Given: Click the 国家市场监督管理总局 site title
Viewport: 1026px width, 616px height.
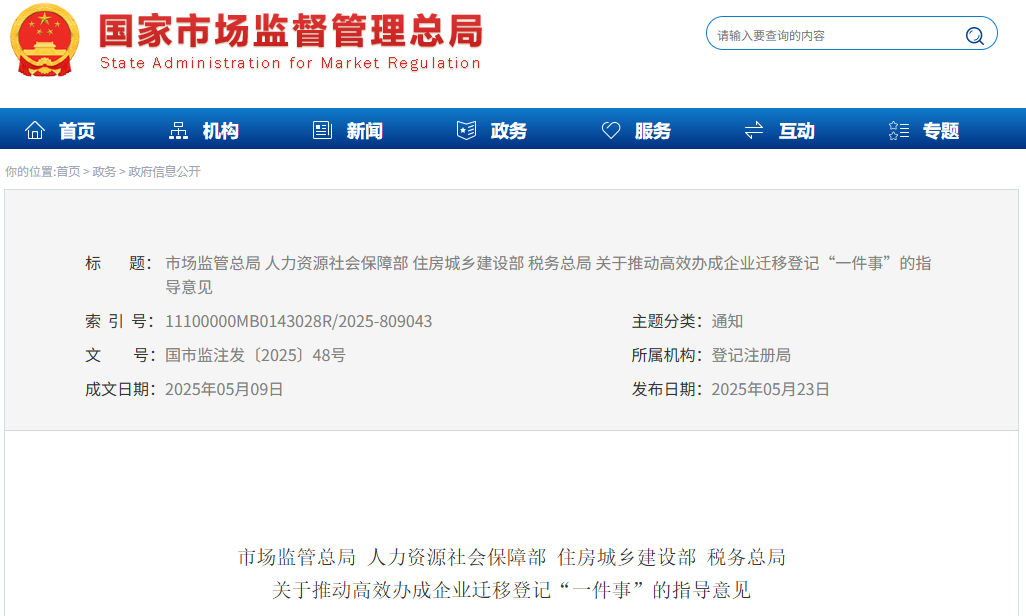Looking at the screenshot, I should 291,30.
